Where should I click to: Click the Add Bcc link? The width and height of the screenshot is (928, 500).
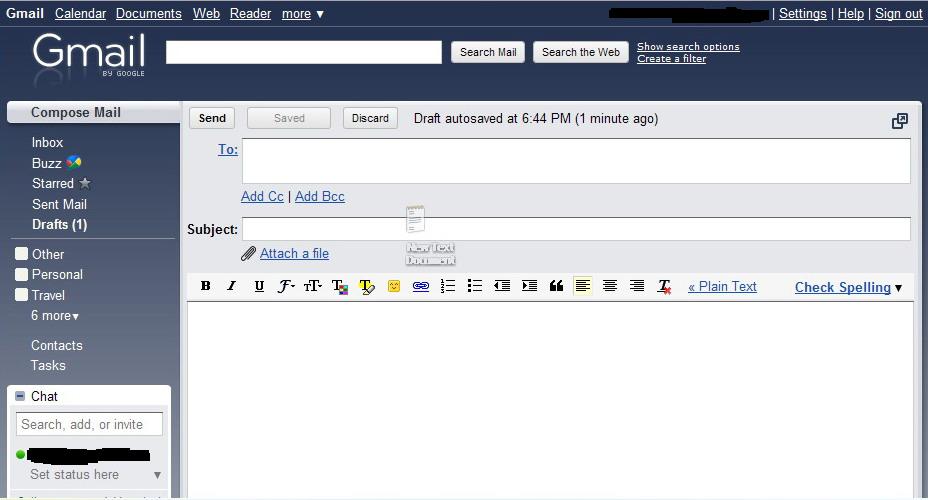tap(320, 196)
